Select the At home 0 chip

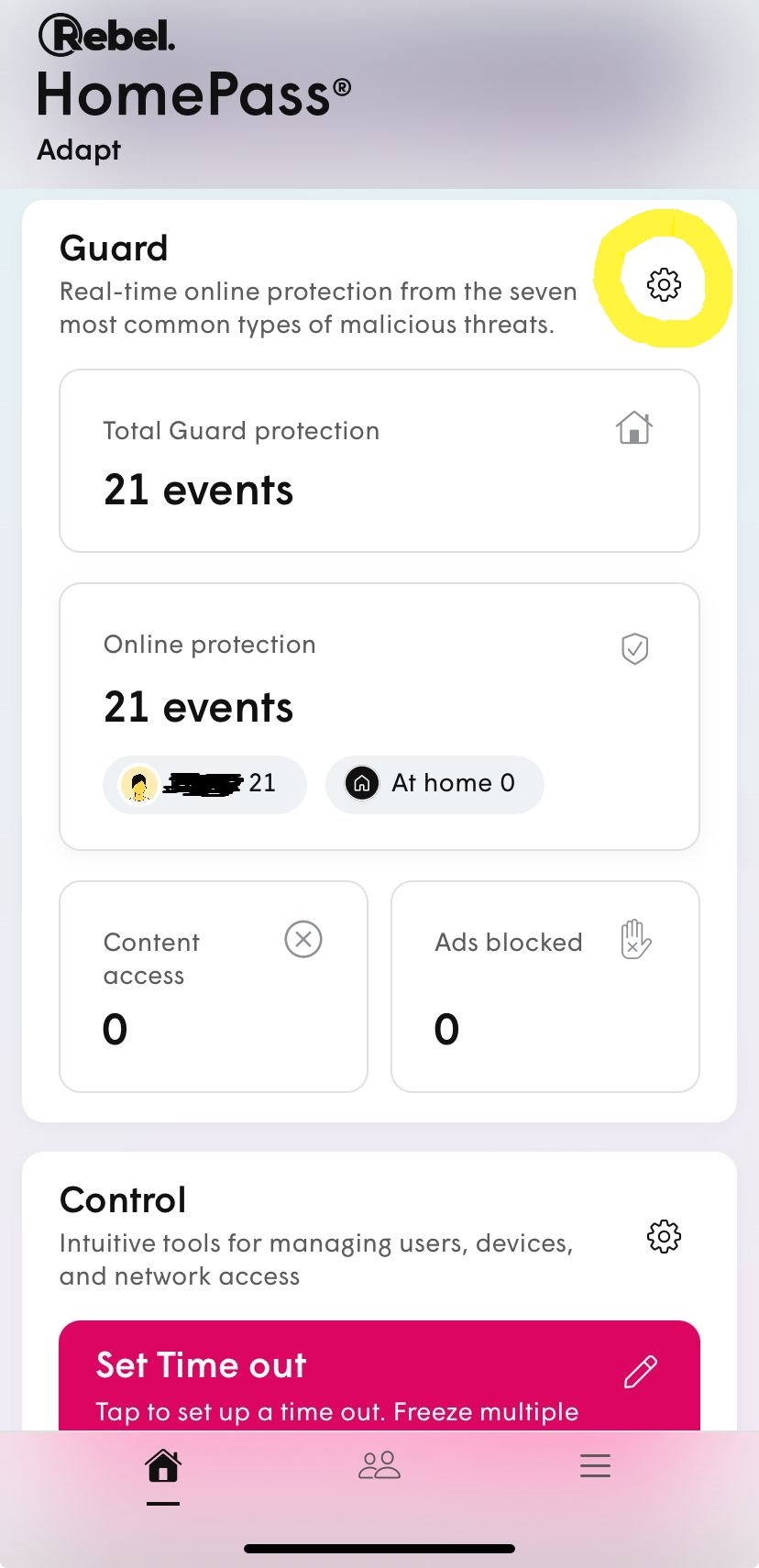pyautogui.click(x=434, y=784)
